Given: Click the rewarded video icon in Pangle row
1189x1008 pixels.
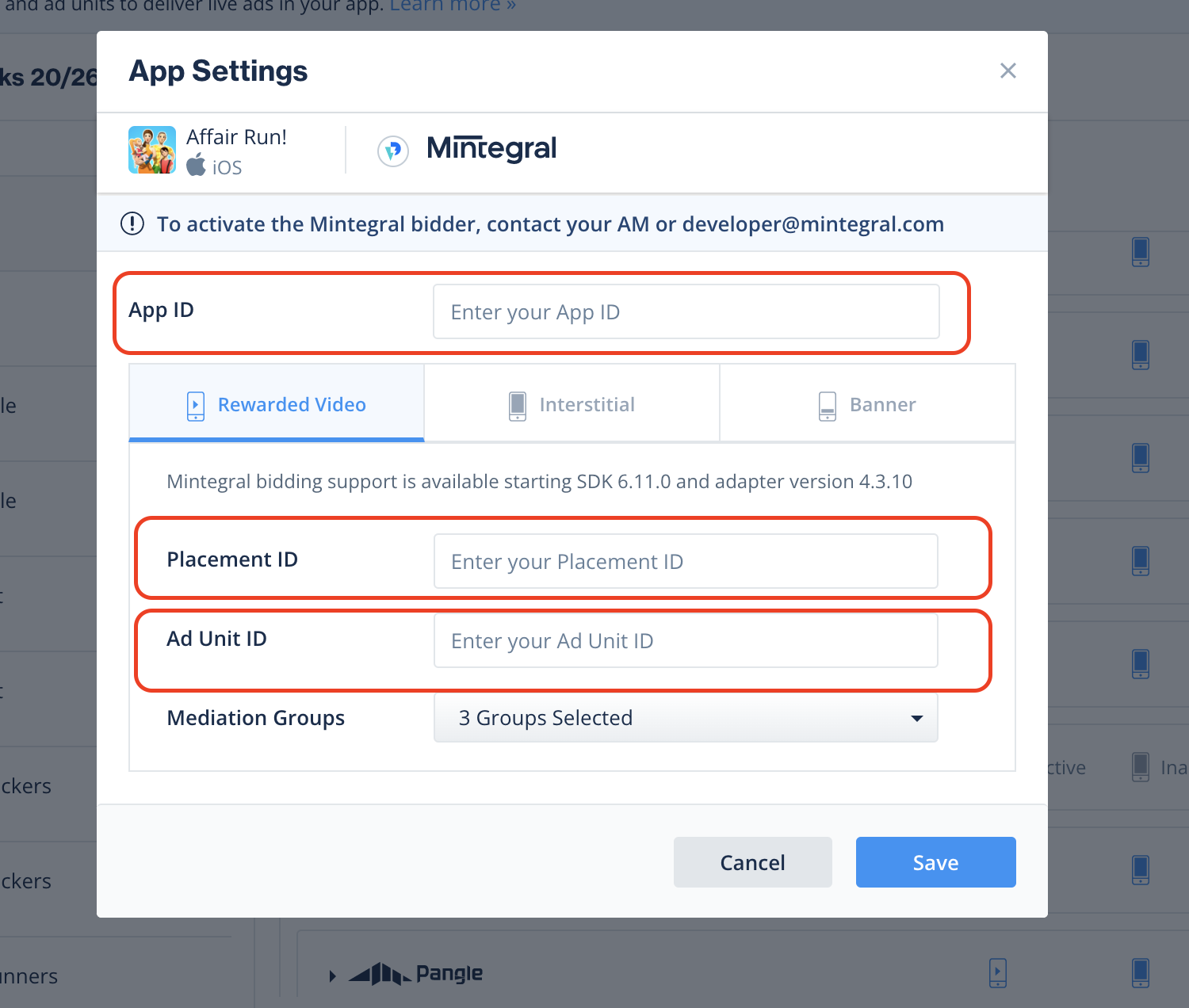Looking at the screenshot, I should pyautogui.click(x=998, y=972).
